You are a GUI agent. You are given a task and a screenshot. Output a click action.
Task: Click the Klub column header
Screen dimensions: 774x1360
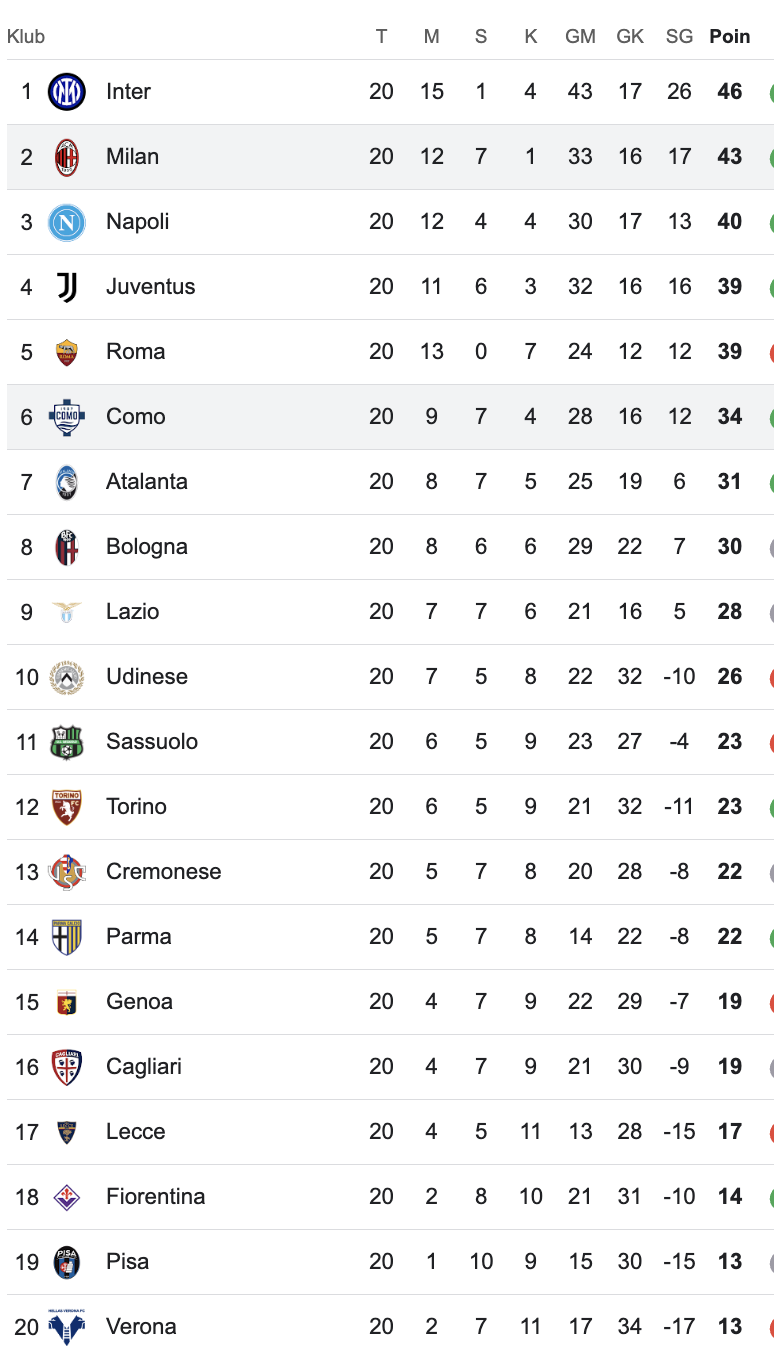coord(26,37)
